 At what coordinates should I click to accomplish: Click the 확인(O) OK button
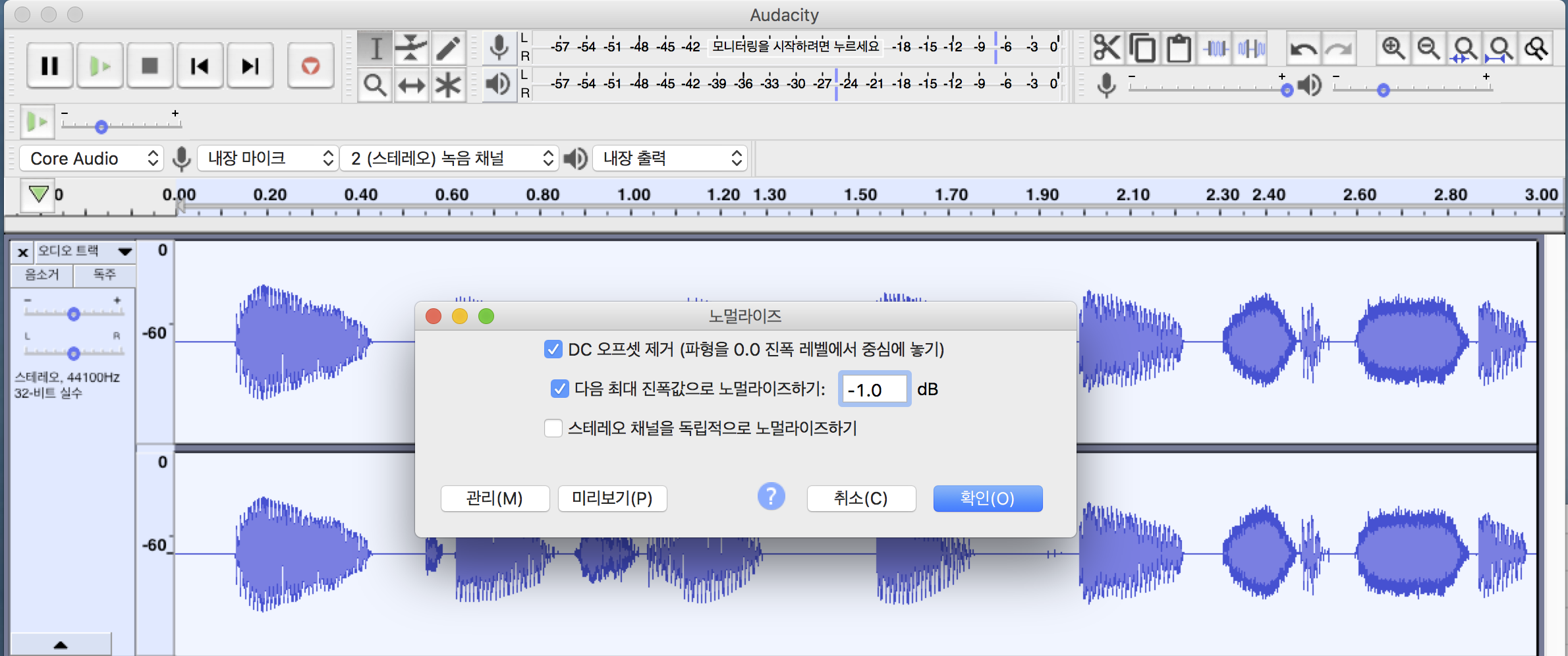tap(988, 498)
